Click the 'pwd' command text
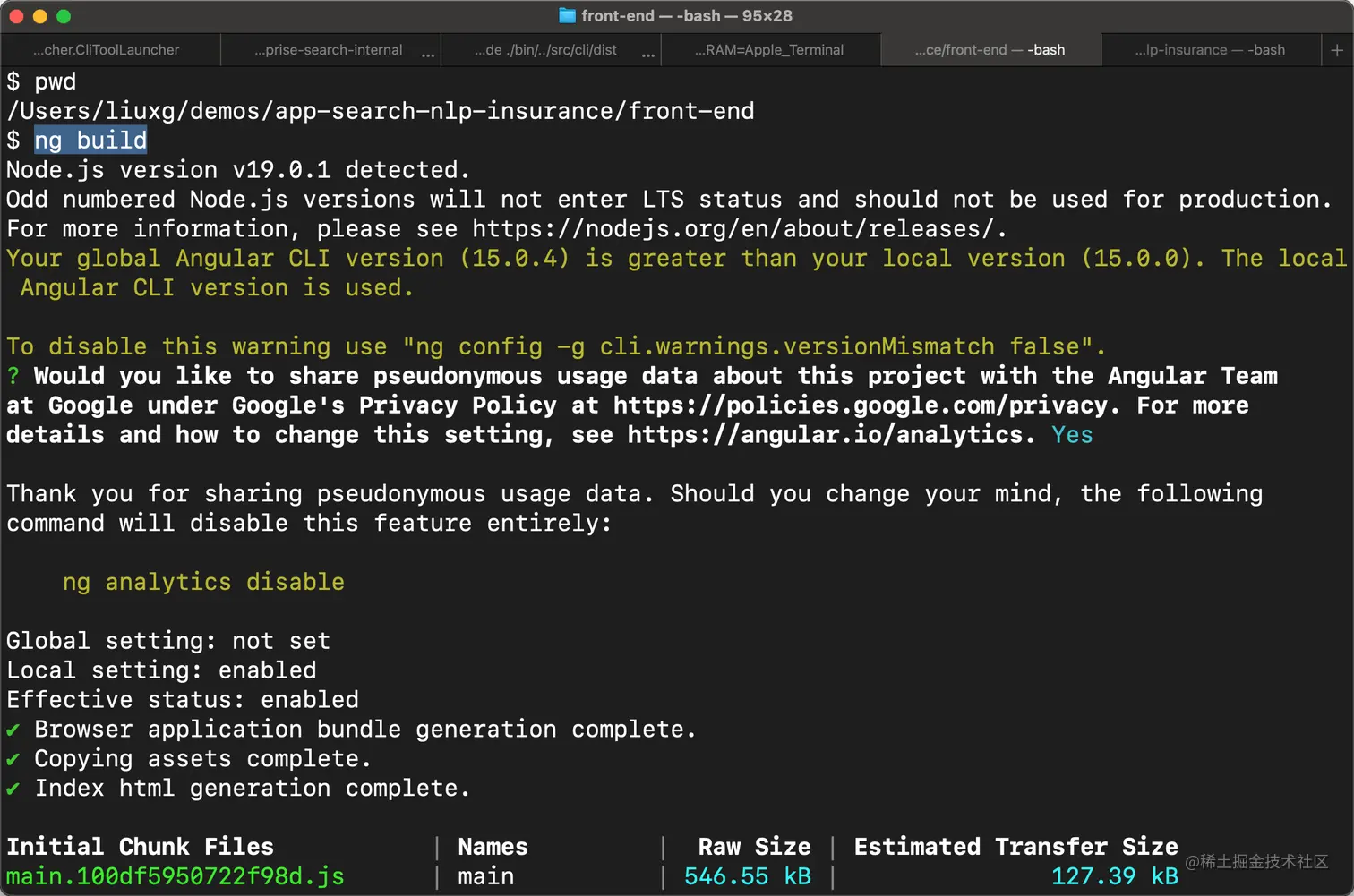This screenshot has width=1354, height=896. pyautogui.click(x=56, y=82)
